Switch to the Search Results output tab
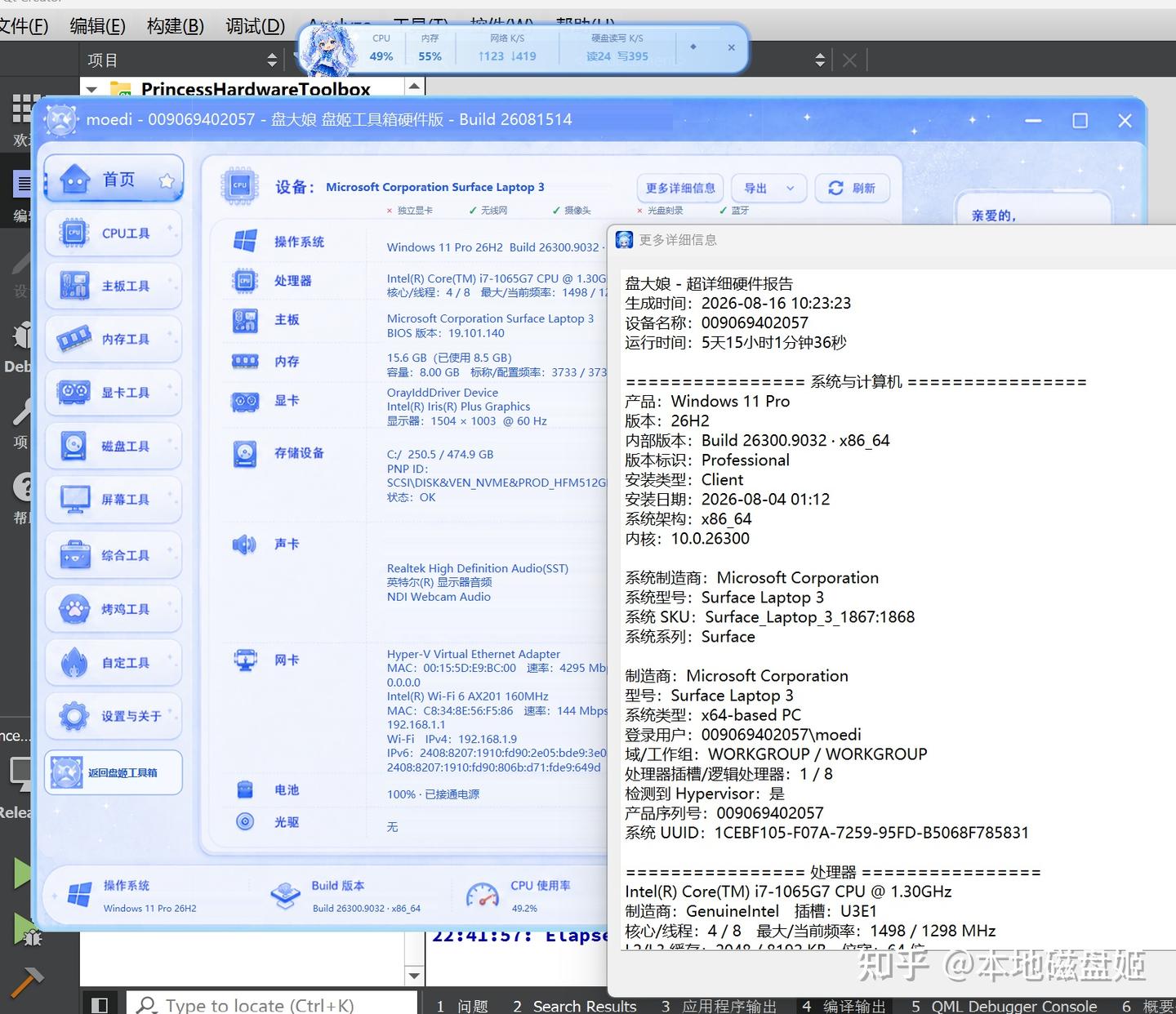 [575, 1006]
